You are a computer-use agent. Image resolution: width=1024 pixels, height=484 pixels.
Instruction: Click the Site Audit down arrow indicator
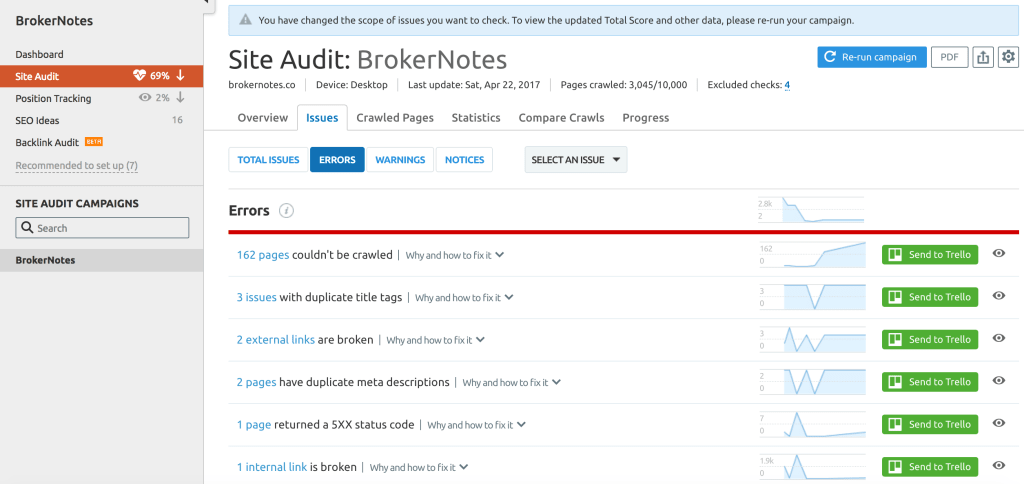pyautogui.click(x=181, y=76)
